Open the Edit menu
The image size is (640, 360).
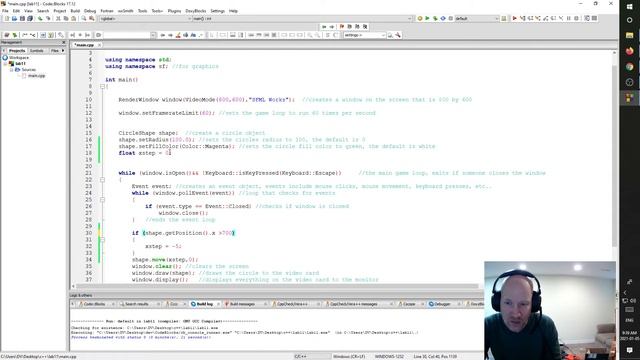[x=16, y=11]
